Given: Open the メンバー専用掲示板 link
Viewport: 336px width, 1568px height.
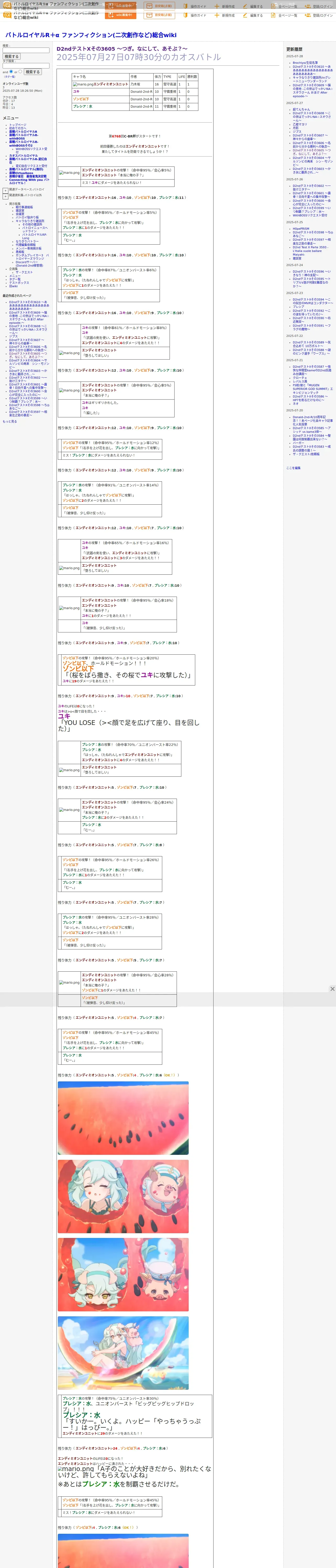Looking at the screenshot, I should coord(29,248).
